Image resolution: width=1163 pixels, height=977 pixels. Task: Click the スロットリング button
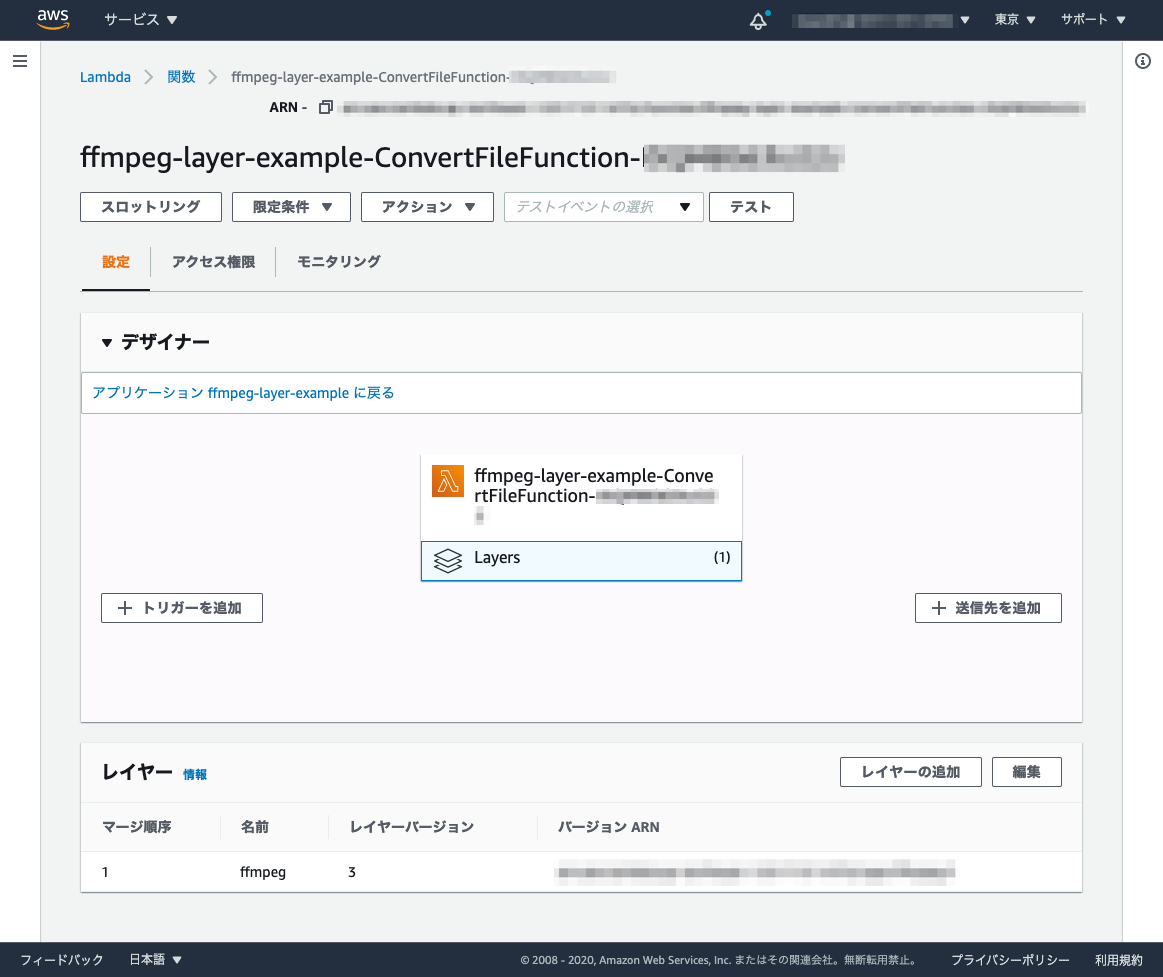coord(150,207)
